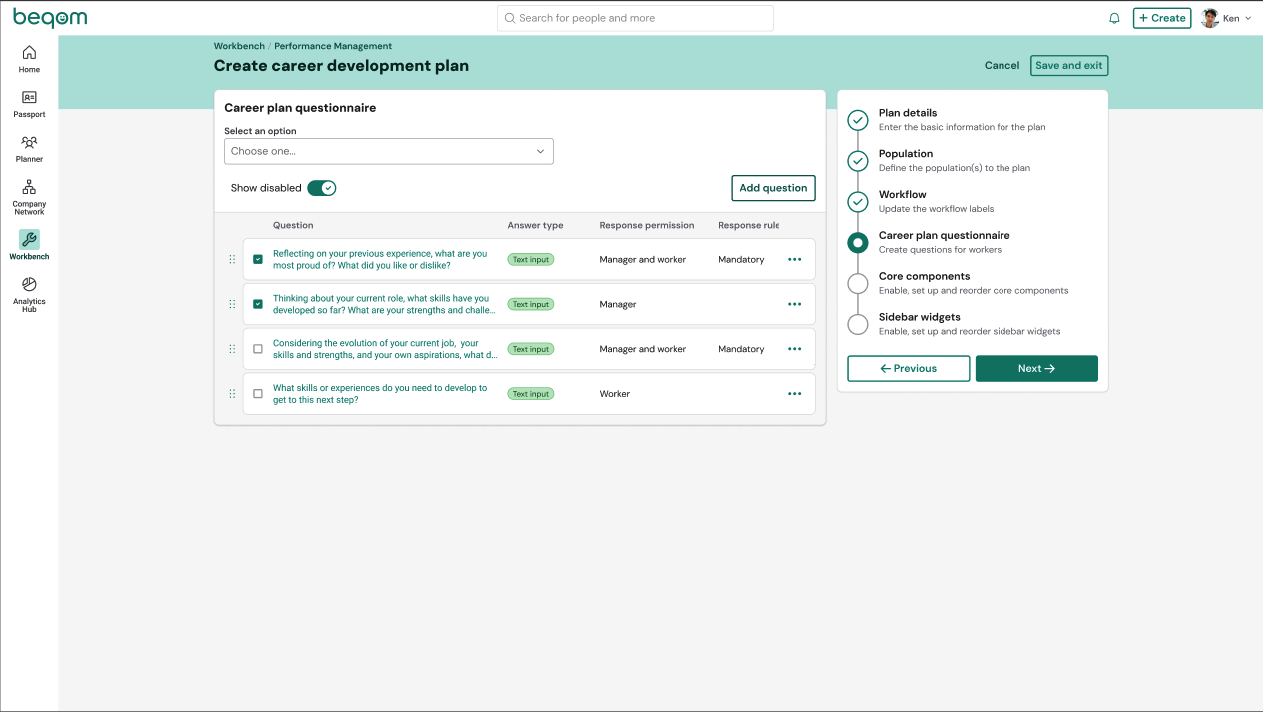Viewport: 1263px width, 712px height.
Task: Click the Performance Management breadcrumb link
Action: click(x=333, y=46)
